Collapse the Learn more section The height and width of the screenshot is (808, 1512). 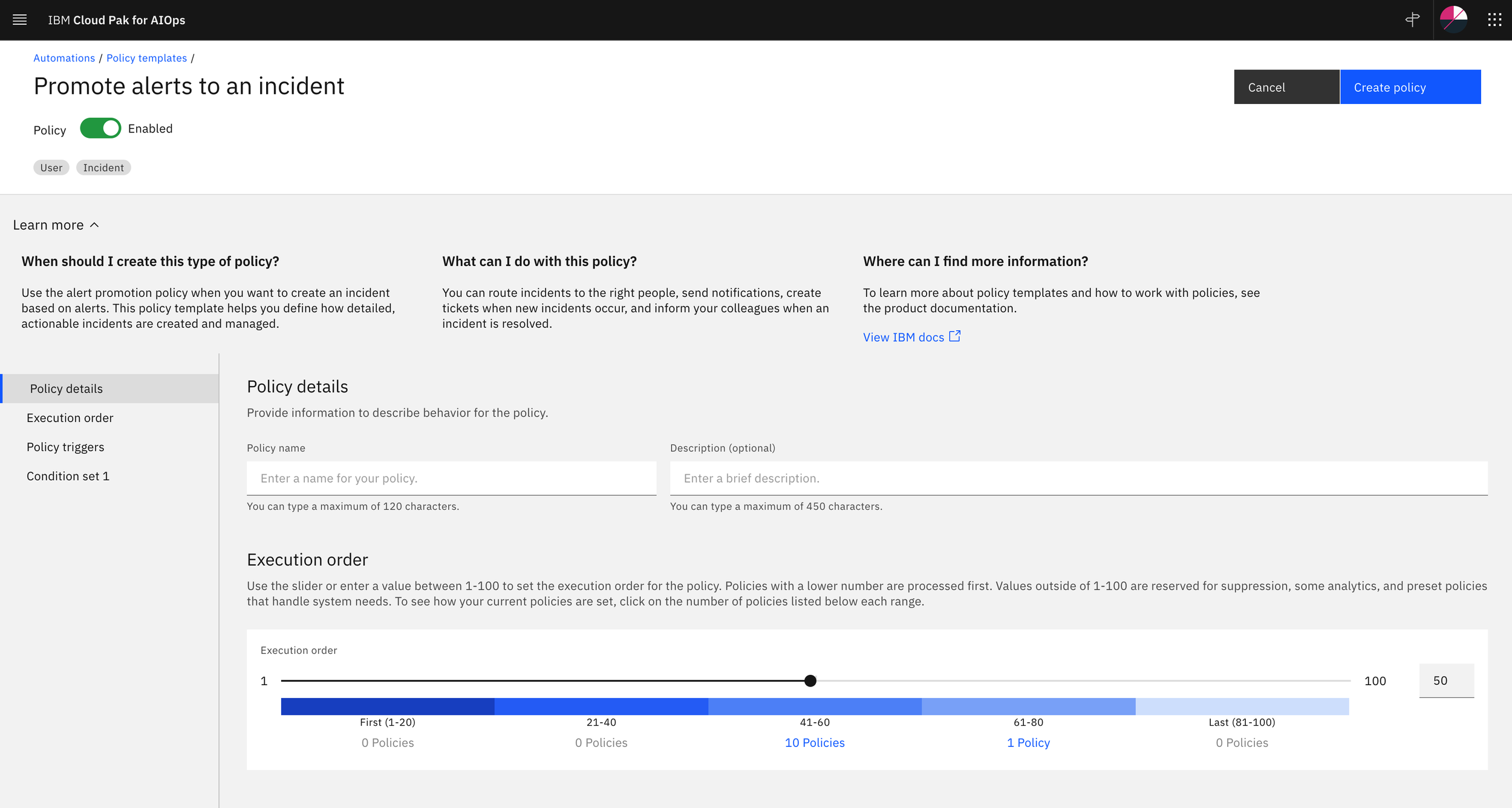click(x=56, y=225)
